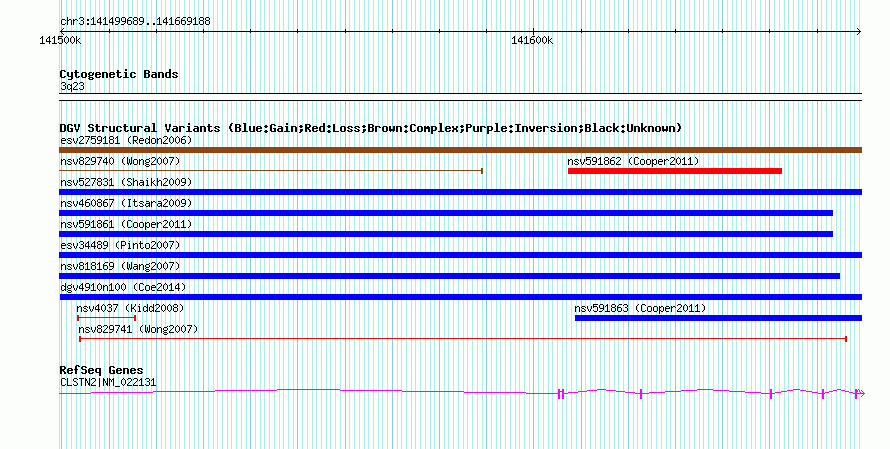
Task: Open the dgv4910n100 (Coe2014) label
Action: [123, 287]
